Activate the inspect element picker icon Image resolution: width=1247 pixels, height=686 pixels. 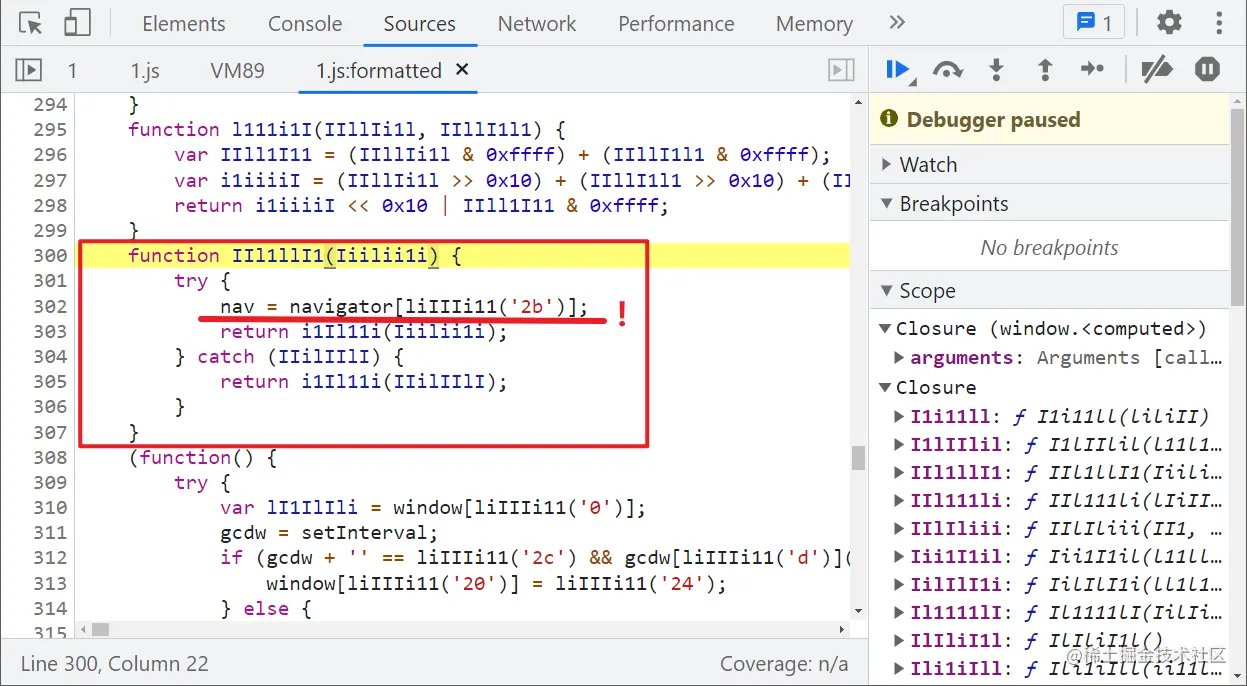30,24
